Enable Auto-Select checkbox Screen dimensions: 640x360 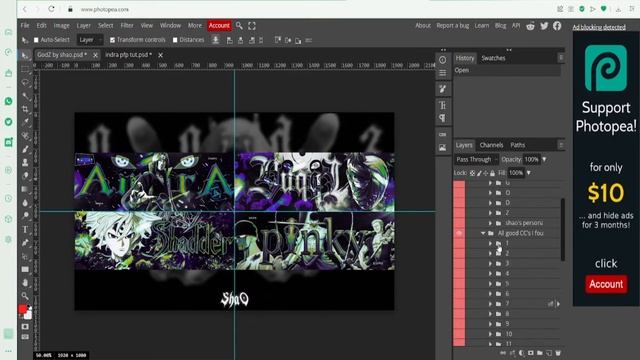pos(36,40)
